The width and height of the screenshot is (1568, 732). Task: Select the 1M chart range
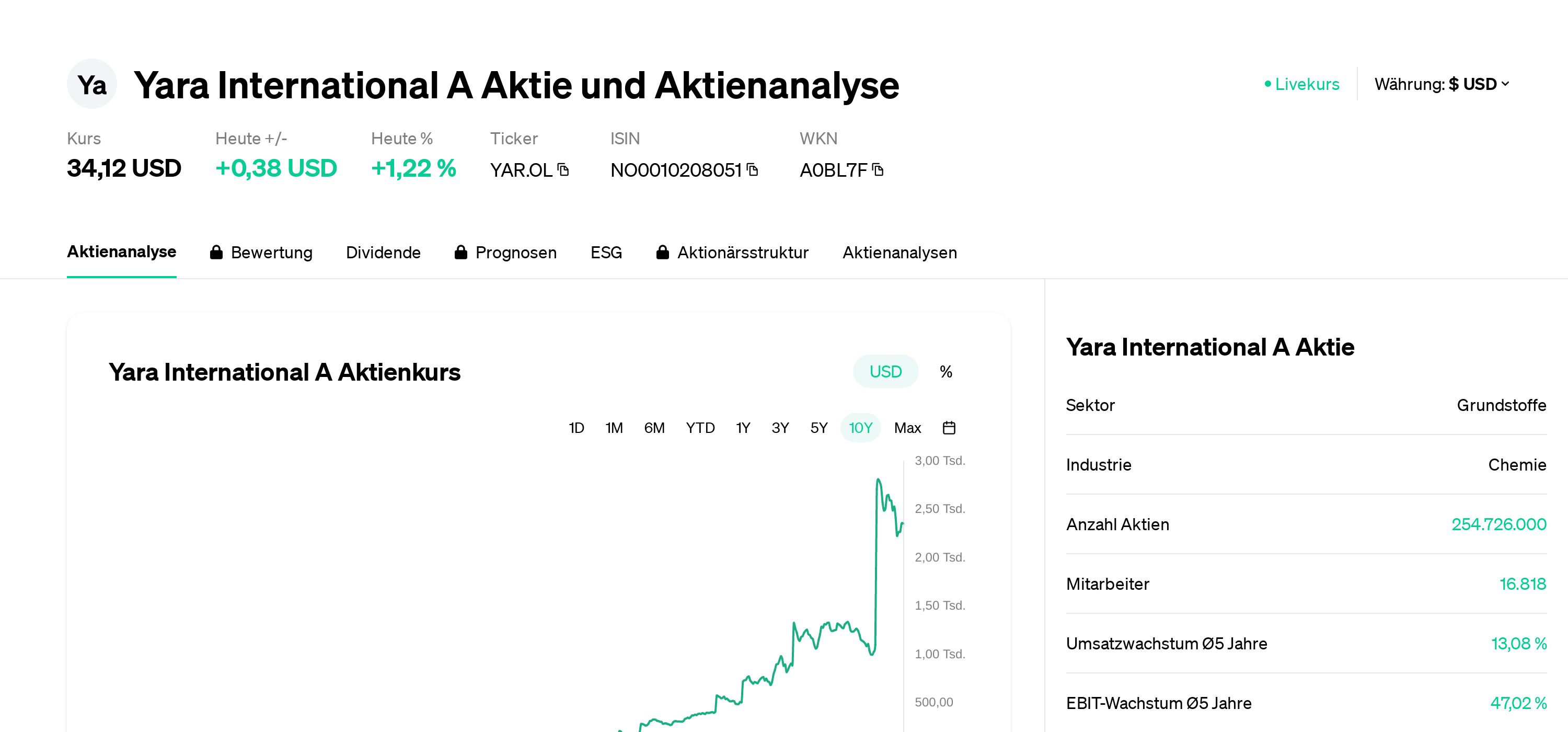coord(614,428)
